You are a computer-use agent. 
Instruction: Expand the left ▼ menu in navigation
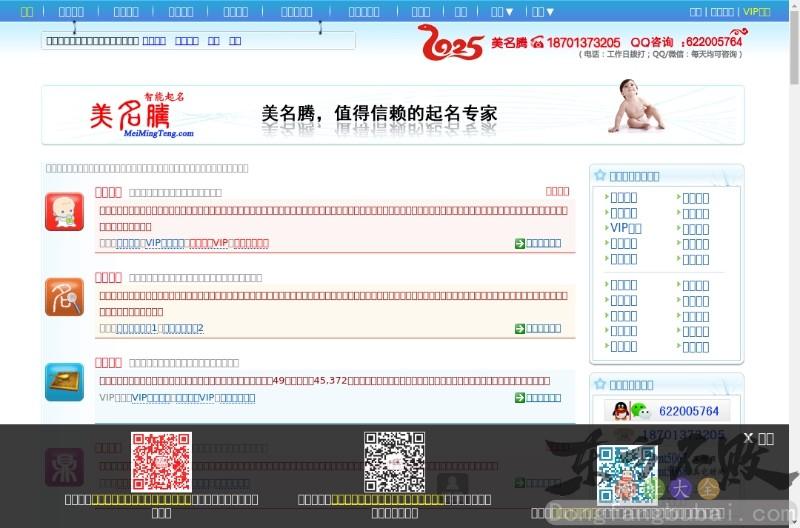point(502,11)
